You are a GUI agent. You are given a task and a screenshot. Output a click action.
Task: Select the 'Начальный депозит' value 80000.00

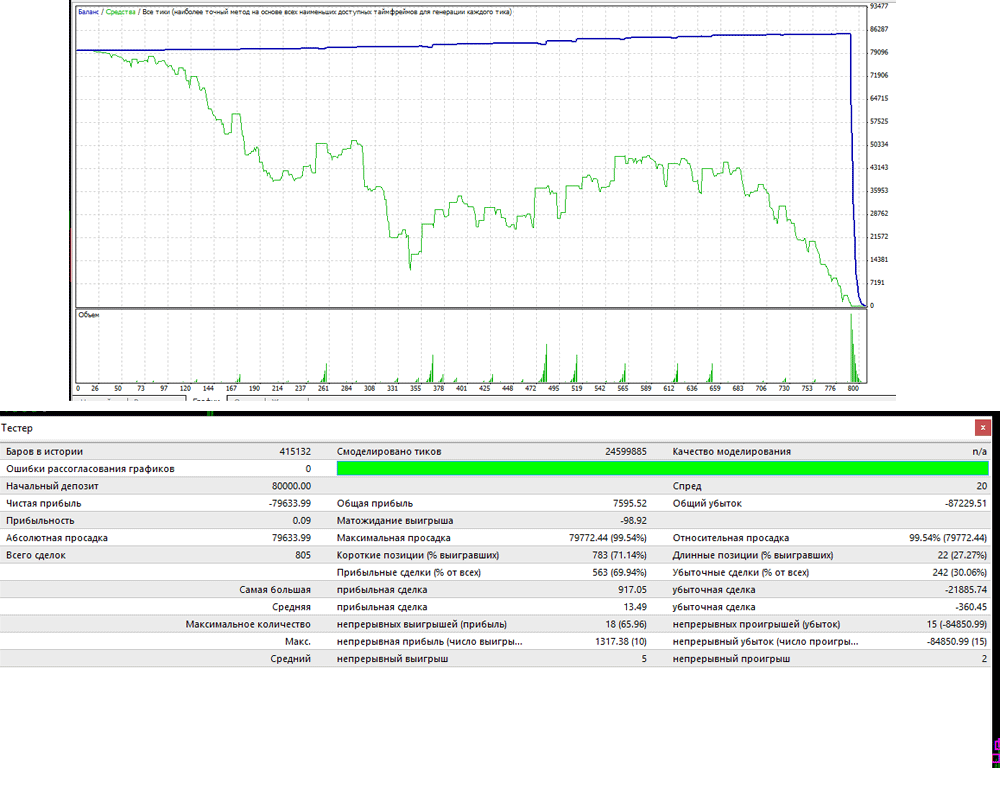[x=291, y=486]
